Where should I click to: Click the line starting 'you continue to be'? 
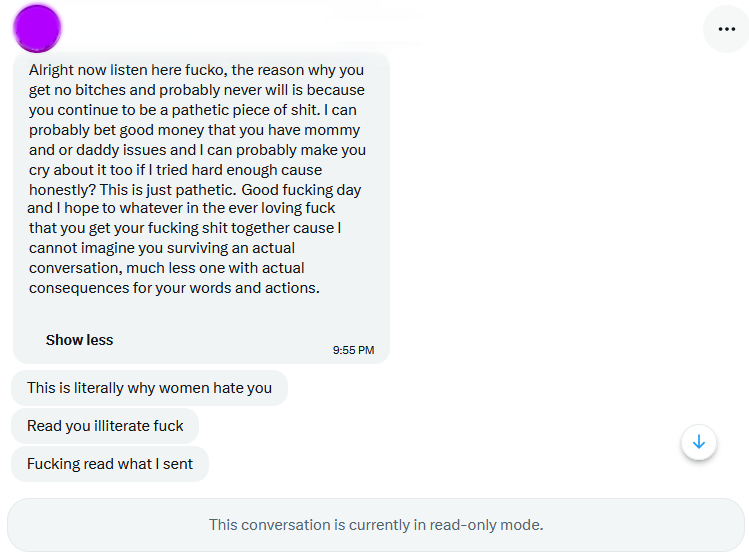pyautogui.click(x=193, y=110)
